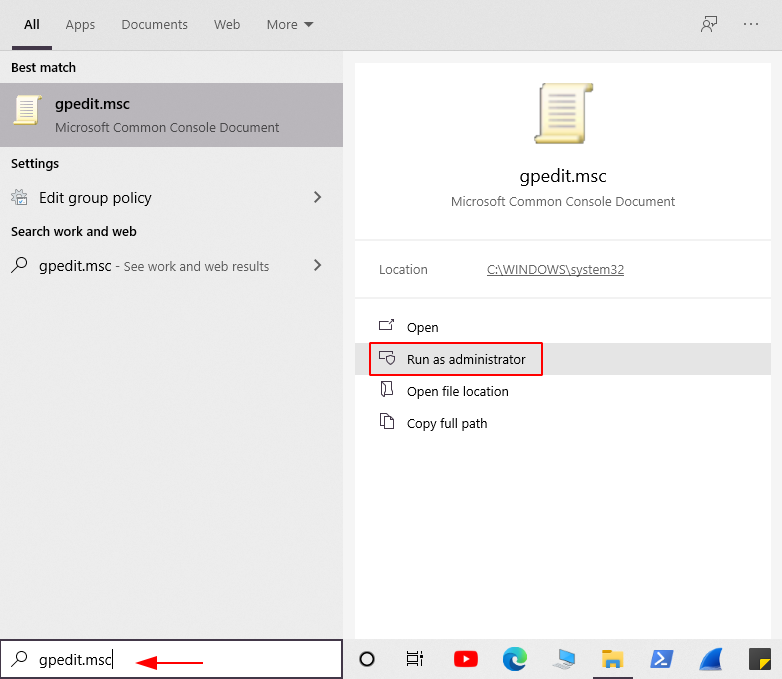Switch to the All tab
Screen dimensions: 782x679
point(31,24)
